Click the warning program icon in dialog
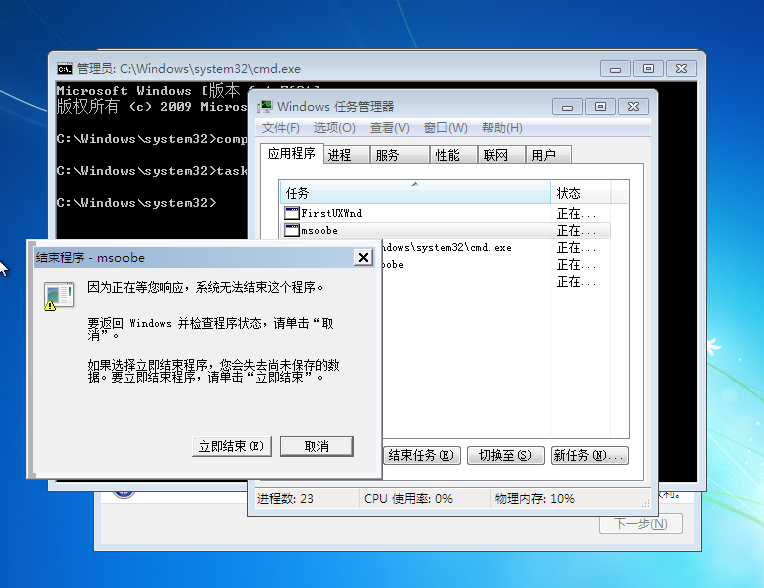Screen dimensions: 764x588 pos(58,296)
